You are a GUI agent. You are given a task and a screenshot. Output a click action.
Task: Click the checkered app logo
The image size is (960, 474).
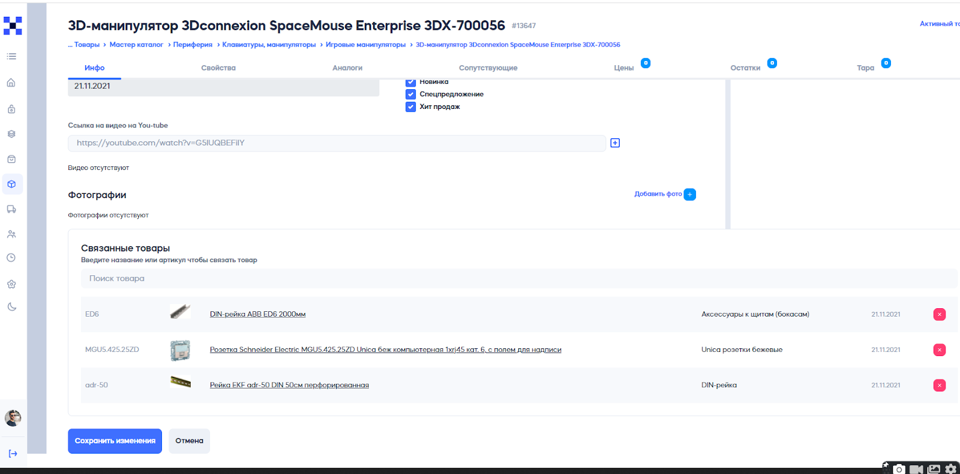[12, 26]
